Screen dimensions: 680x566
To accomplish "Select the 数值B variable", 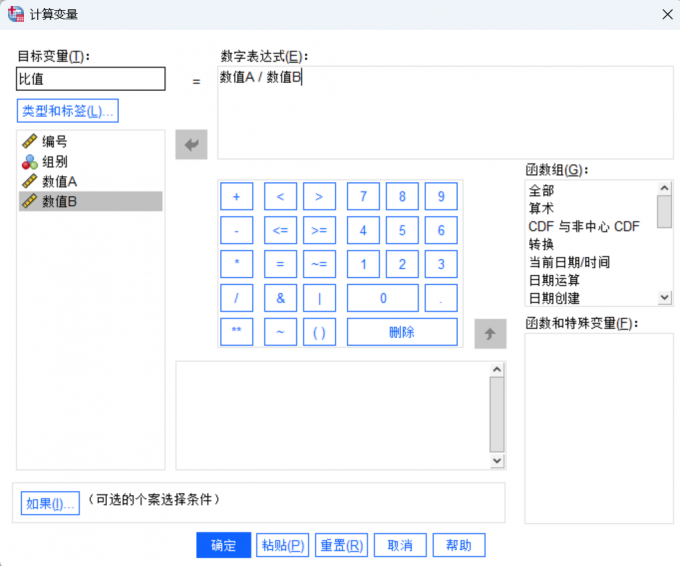I will click(x=91, y=201).
